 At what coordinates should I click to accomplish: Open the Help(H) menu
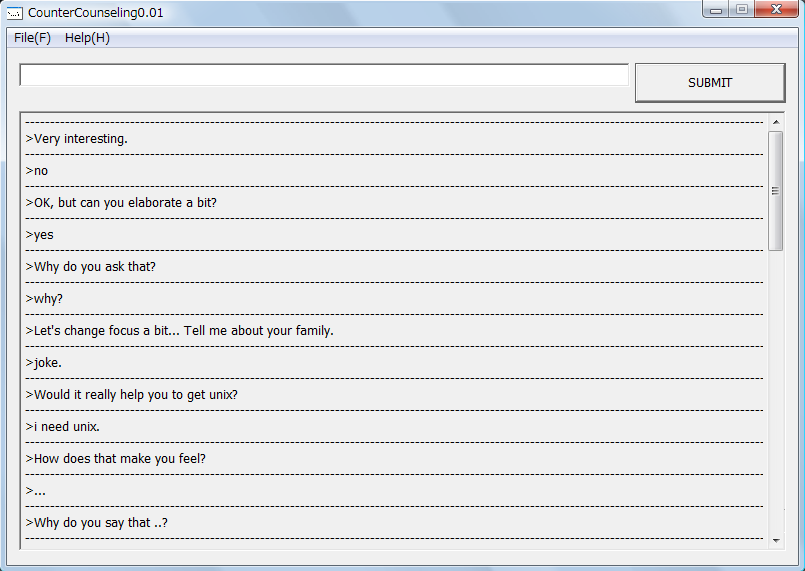coord(87,38)
